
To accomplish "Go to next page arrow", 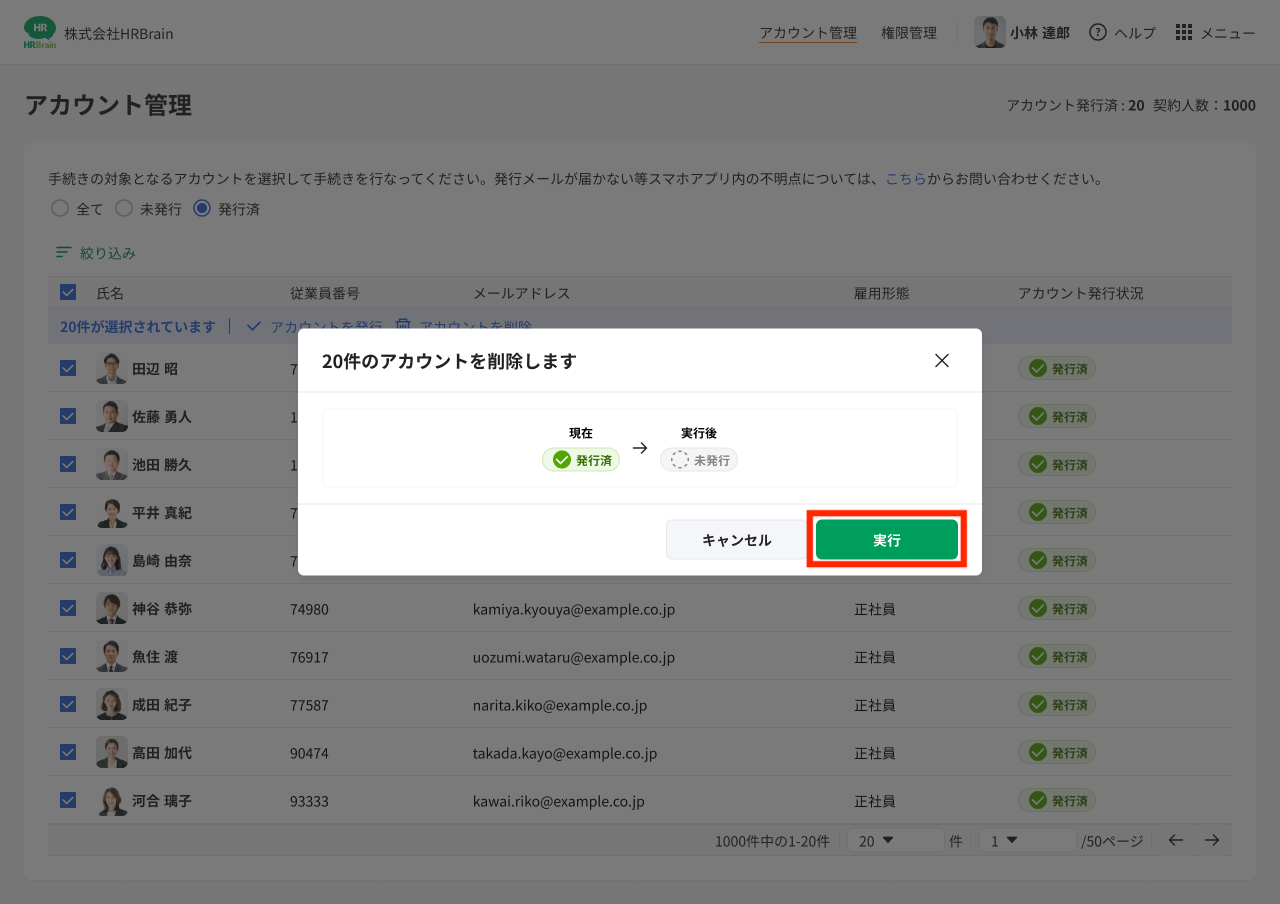I will point(1212,840).
